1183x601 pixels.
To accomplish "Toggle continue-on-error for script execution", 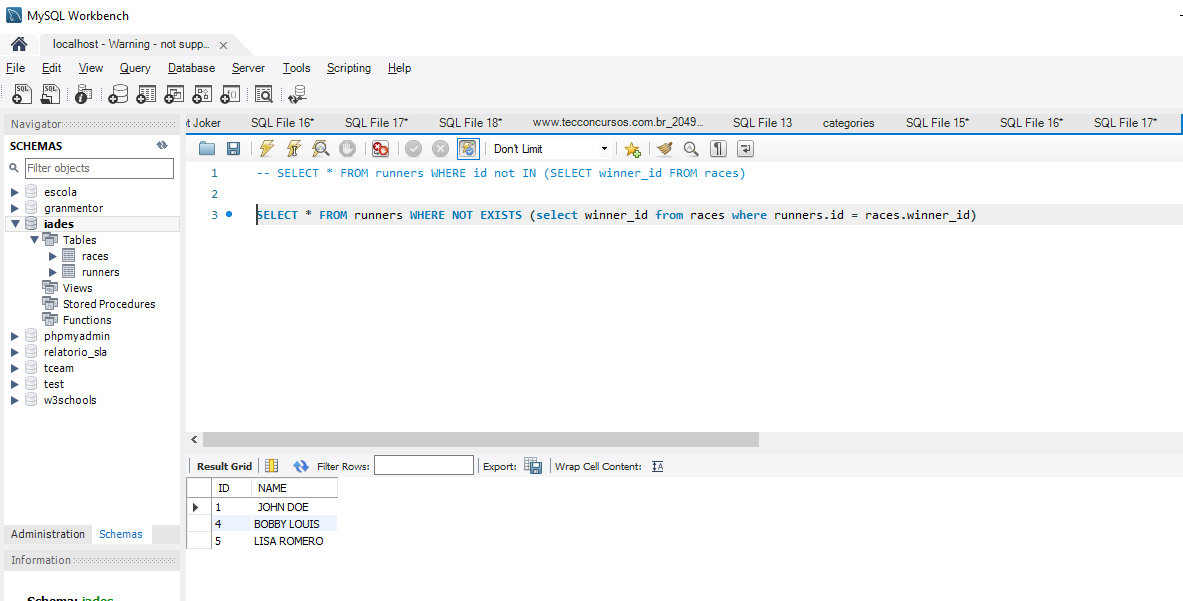I will click(380, 149).
